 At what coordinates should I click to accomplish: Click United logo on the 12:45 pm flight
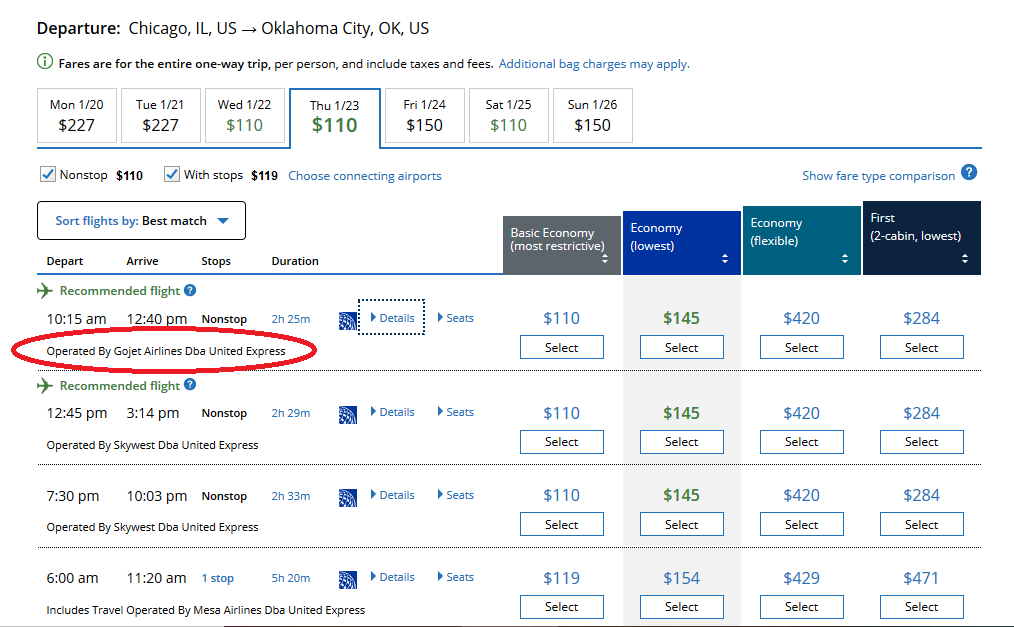click(348, 415)
